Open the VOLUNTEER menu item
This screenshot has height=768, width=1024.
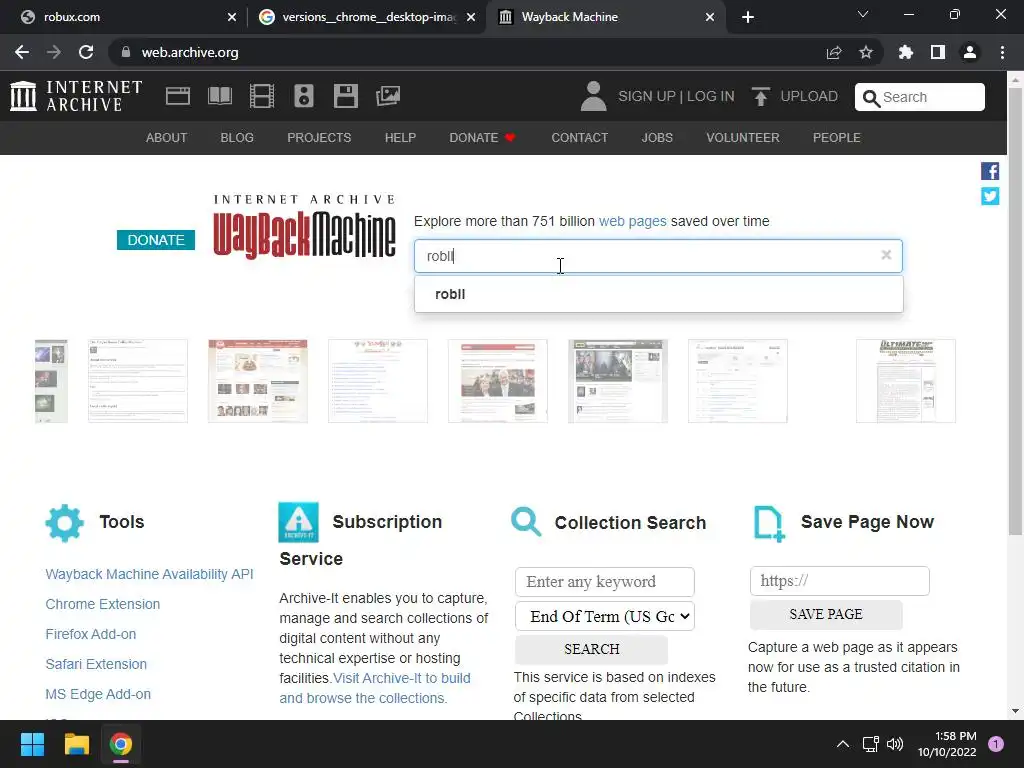coord(743,138)
